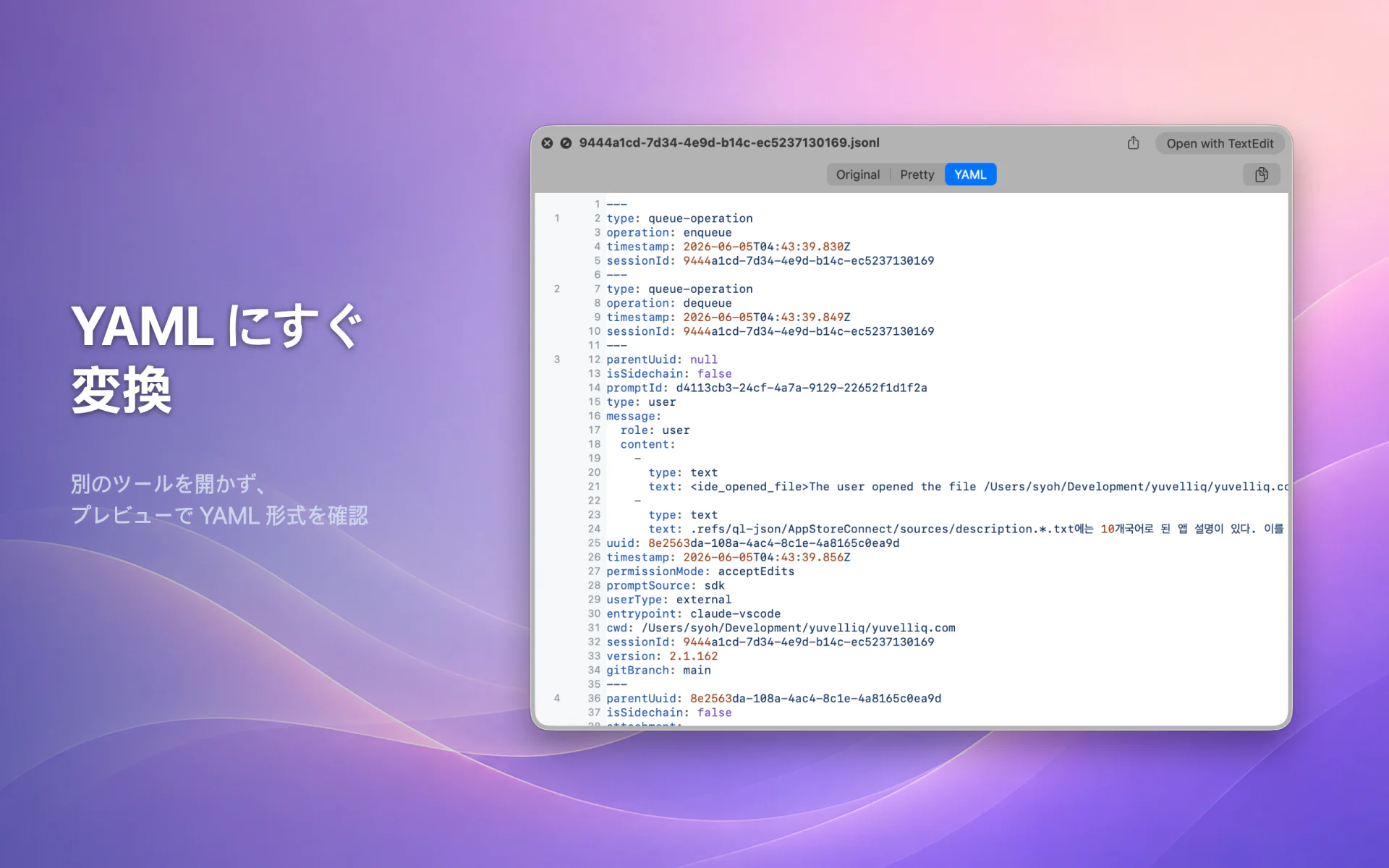This screenshot has height=868, width=1389.
Task: Click timestamp 2026-06-05T04:43:39.856Z
Action: tap(766, 557)
